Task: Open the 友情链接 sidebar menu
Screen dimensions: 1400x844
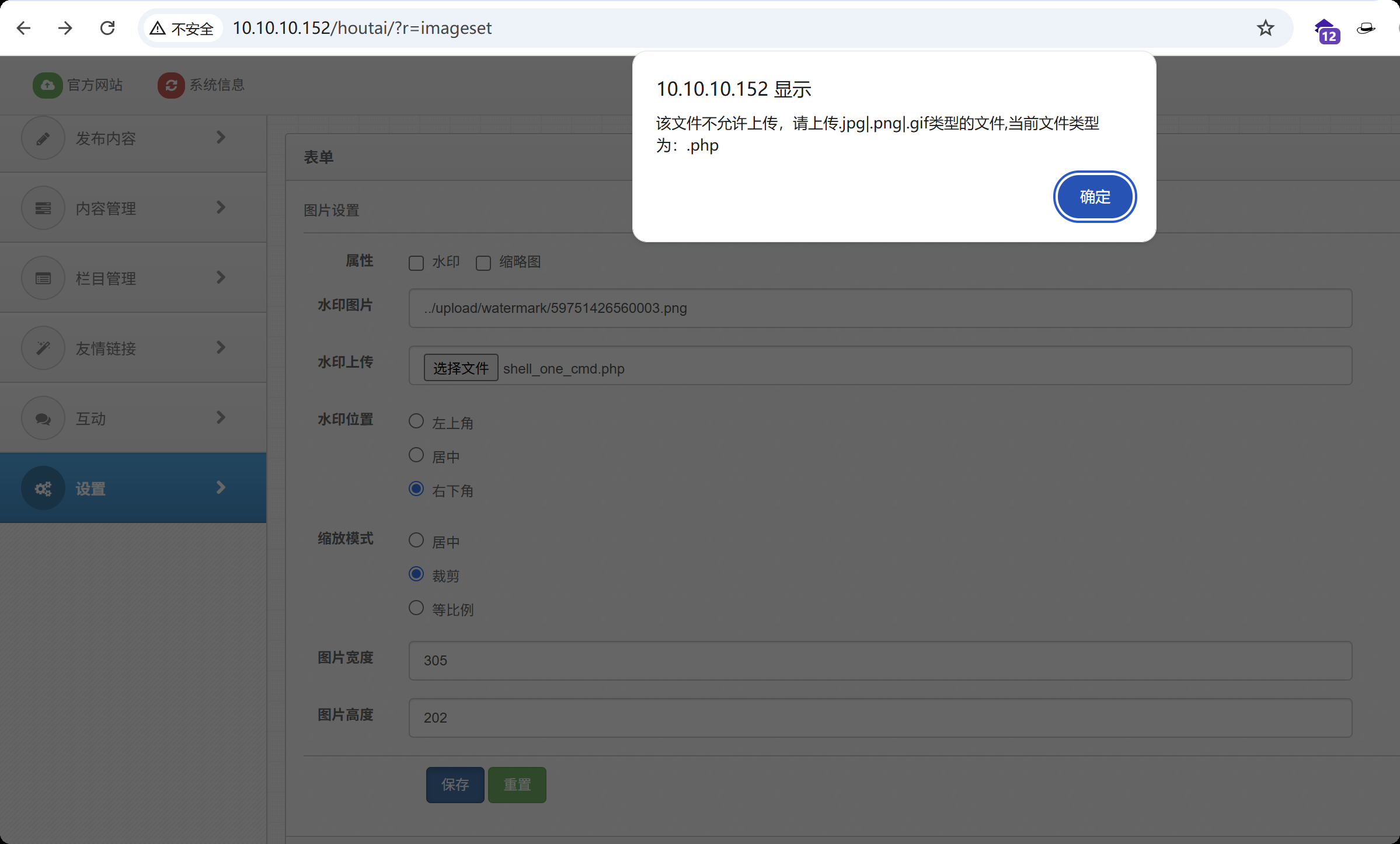Action: (133, 348)
